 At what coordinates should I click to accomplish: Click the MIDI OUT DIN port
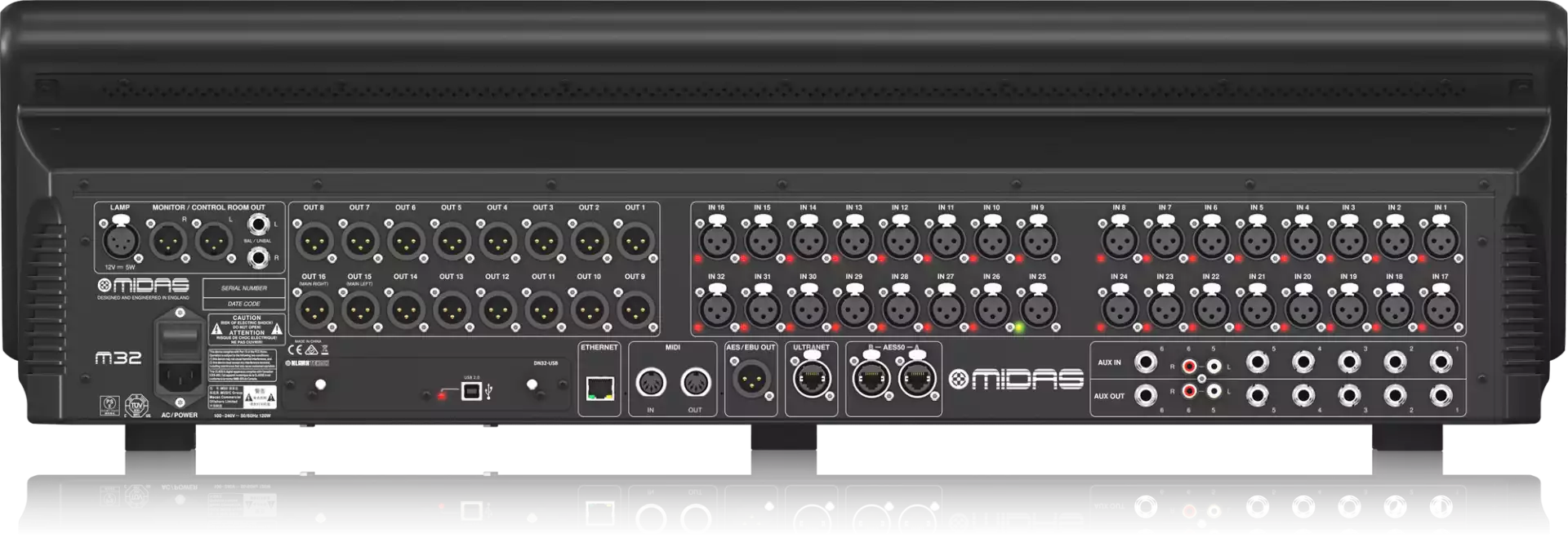tap(695, 383)
